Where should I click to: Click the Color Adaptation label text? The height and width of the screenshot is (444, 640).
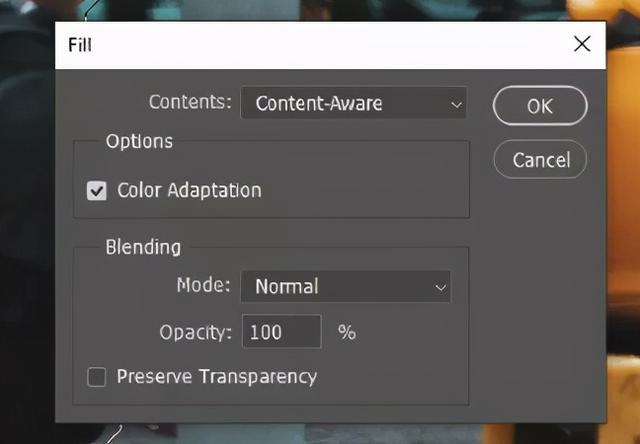pyautogui.click(x=189, y=190)
